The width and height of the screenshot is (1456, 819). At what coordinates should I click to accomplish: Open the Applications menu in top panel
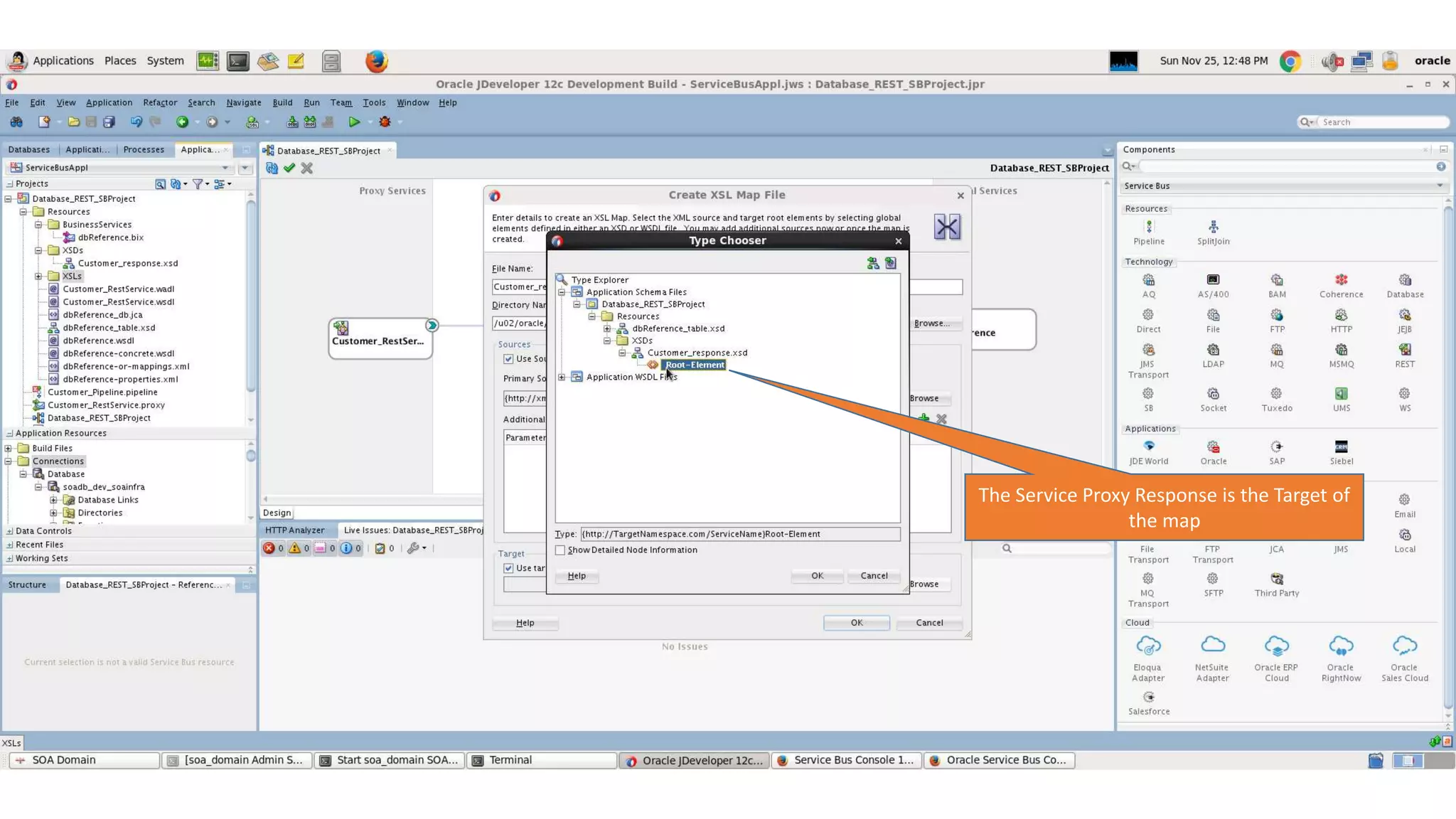coord(63,61)
